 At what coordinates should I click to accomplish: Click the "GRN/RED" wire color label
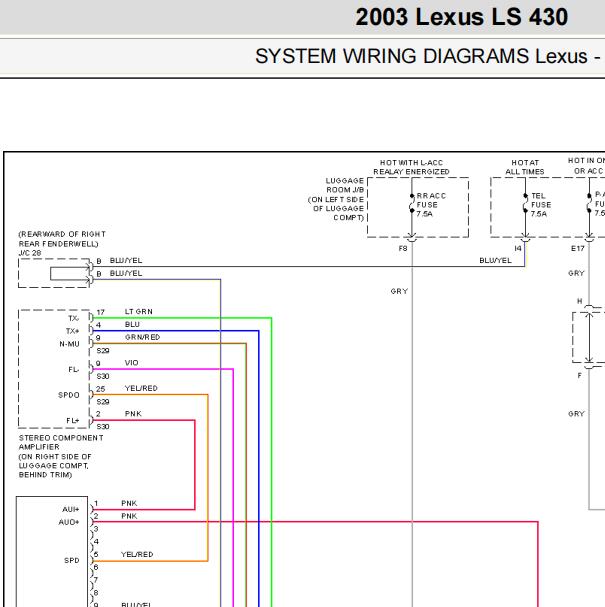coord(142,337)
